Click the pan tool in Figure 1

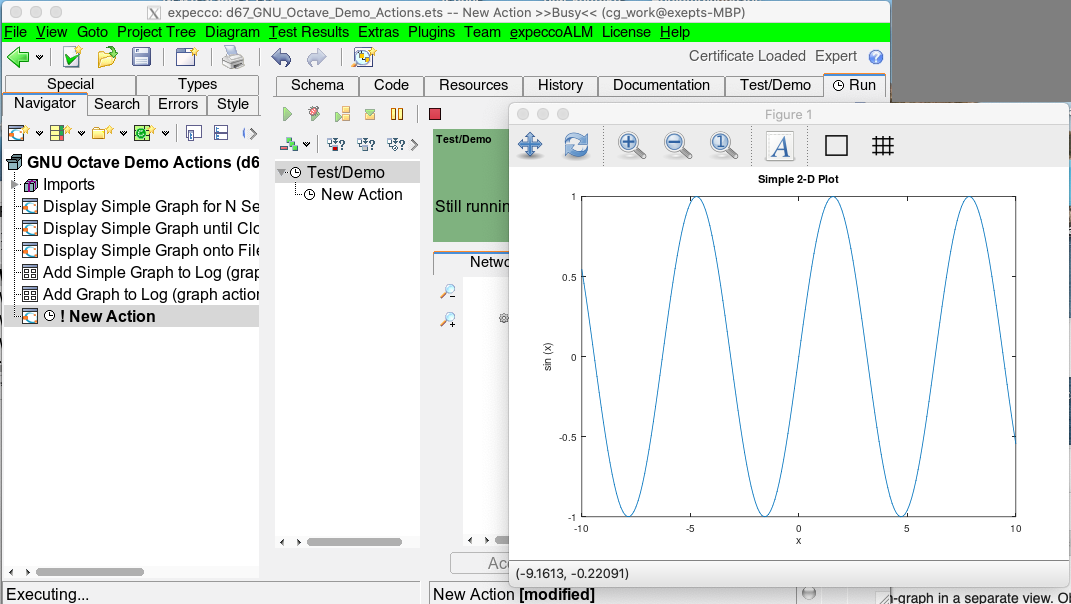coord(530,146)
